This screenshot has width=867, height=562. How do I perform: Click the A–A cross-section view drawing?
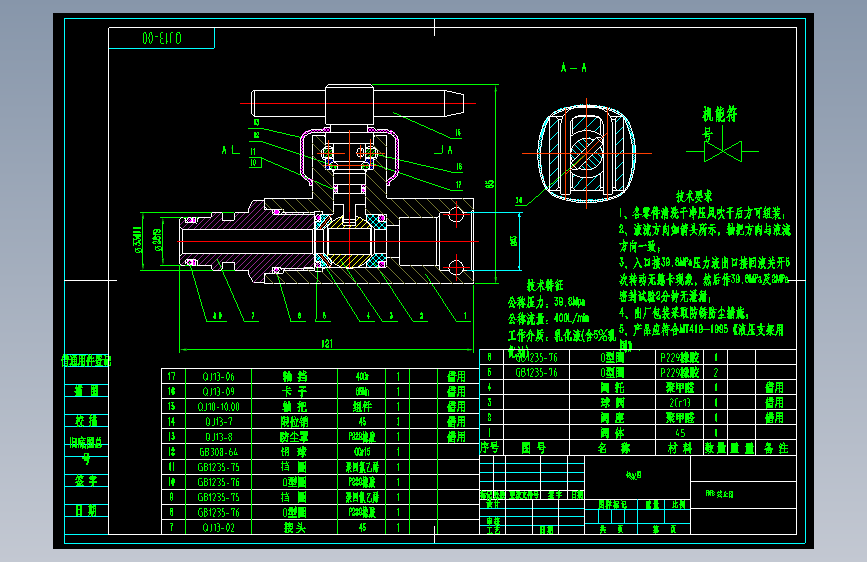pos(587,152)
